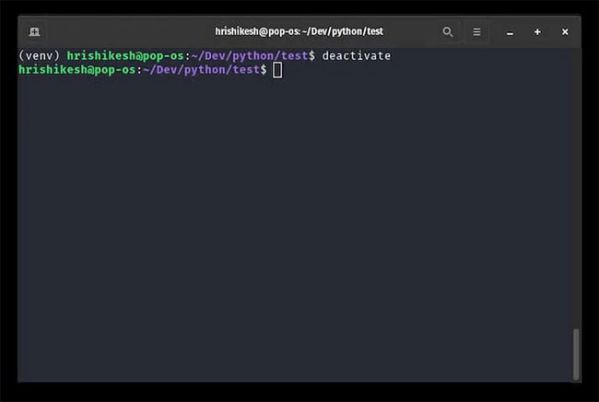Click the window title hrishikesh@pop-os: ~/Dev/python/test
Viewport: 599px width, 402px height.
pyautogui.click(x=299, y=31)
